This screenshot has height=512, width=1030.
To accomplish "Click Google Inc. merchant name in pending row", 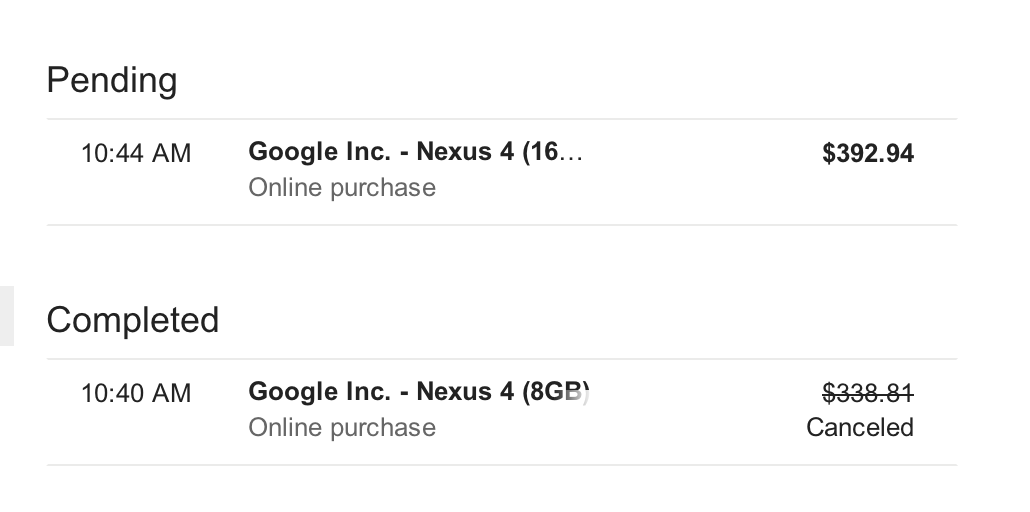I will pos(320,152).
